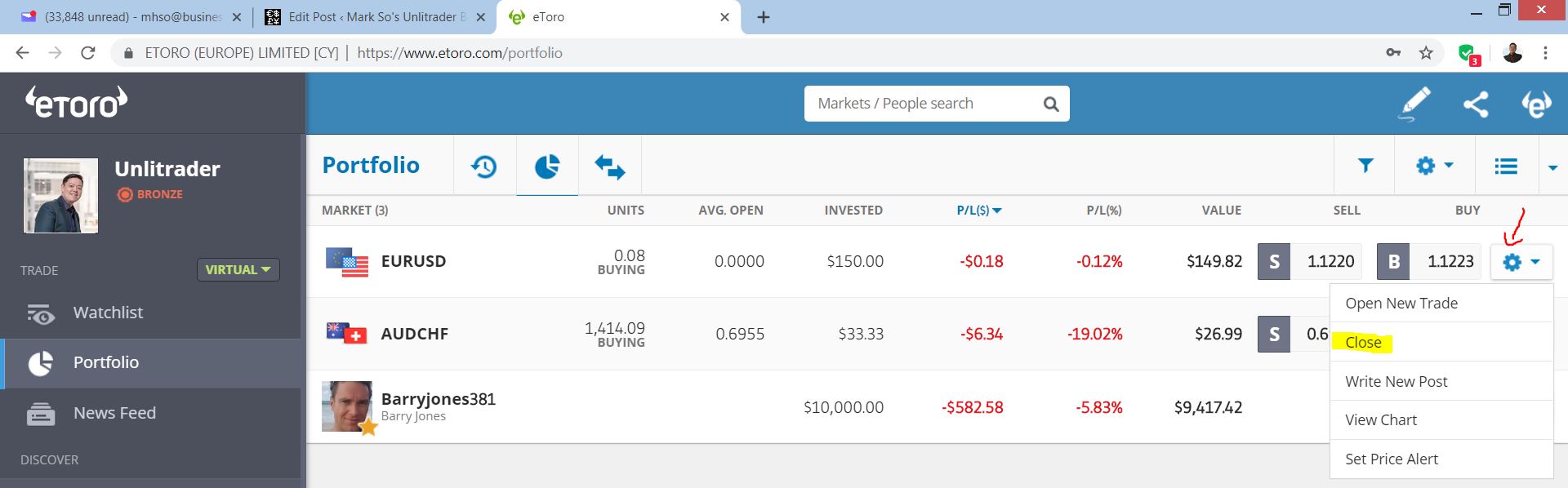This screenshot has height=488, width=1568.
Task: Click the site security padlock icon
Action: 128,53
